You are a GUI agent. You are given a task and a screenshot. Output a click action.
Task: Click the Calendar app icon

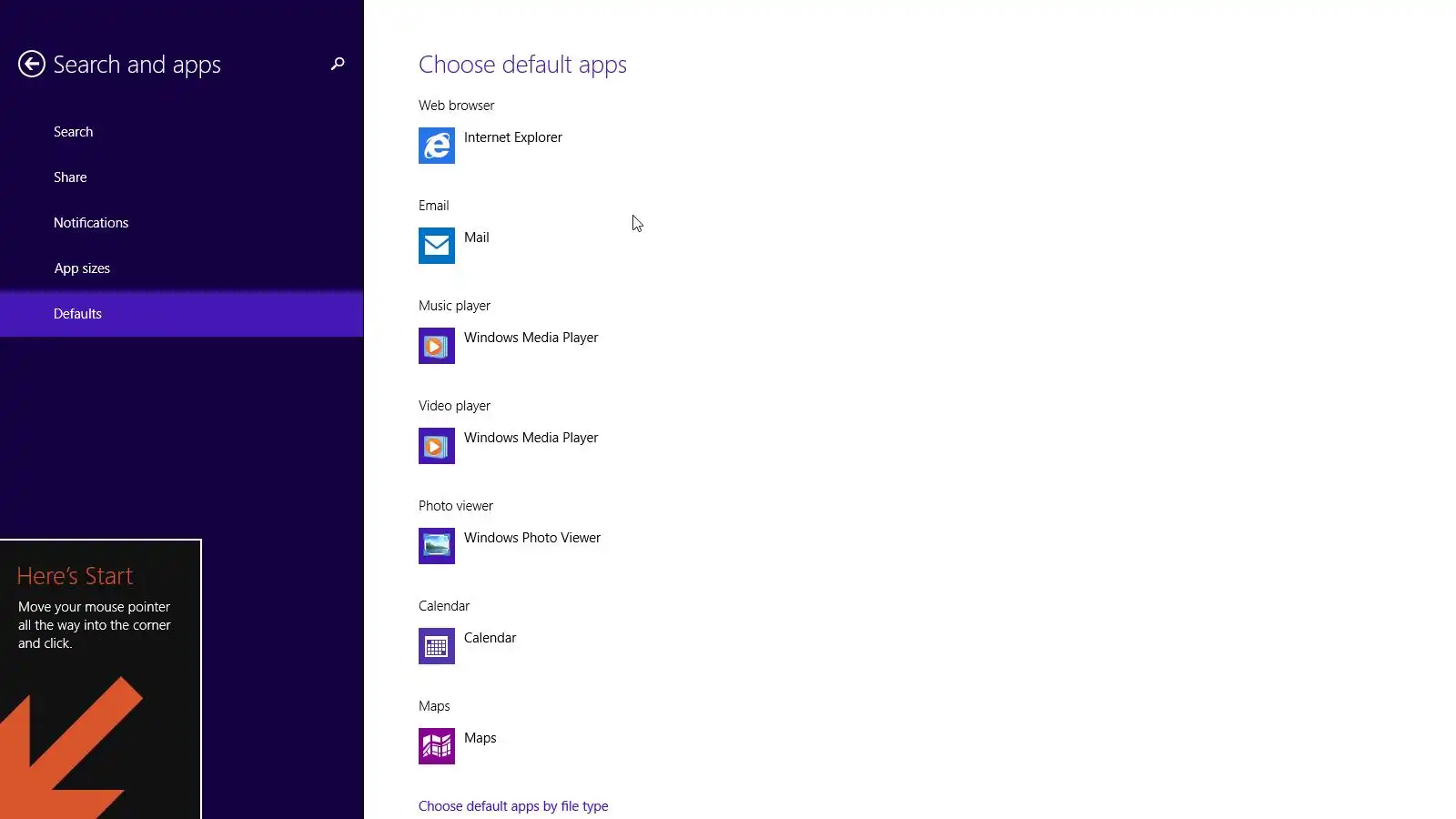(x=437, y=646)
